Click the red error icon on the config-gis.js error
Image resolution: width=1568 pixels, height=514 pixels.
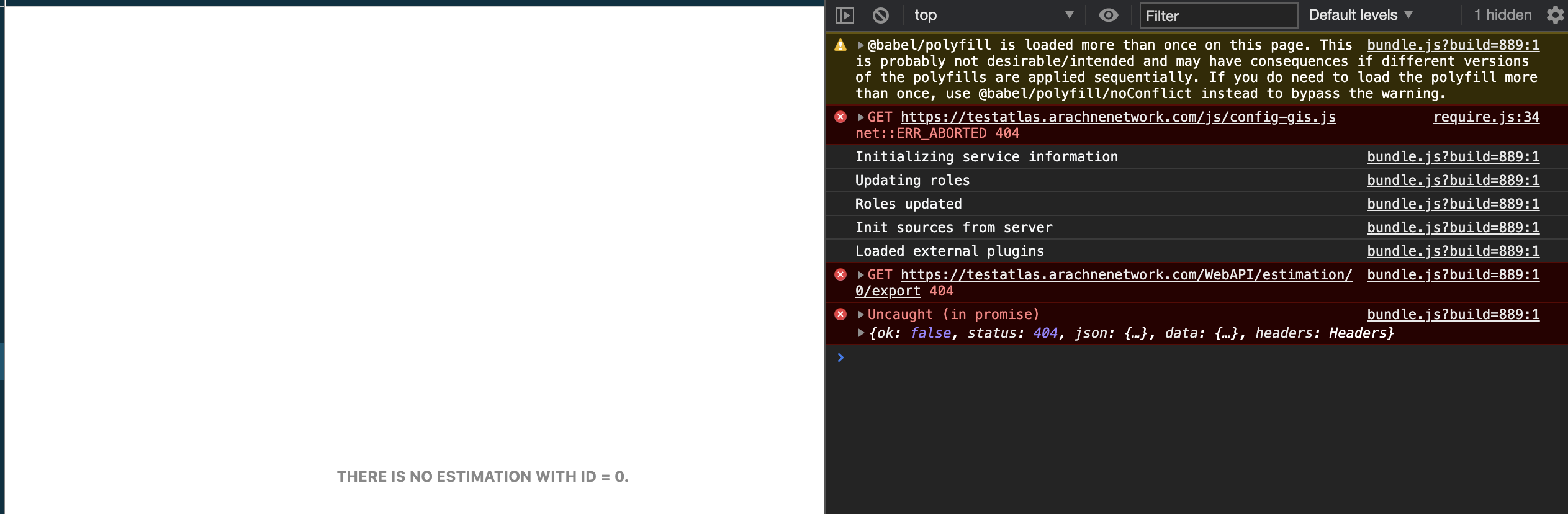click(840, 117)
